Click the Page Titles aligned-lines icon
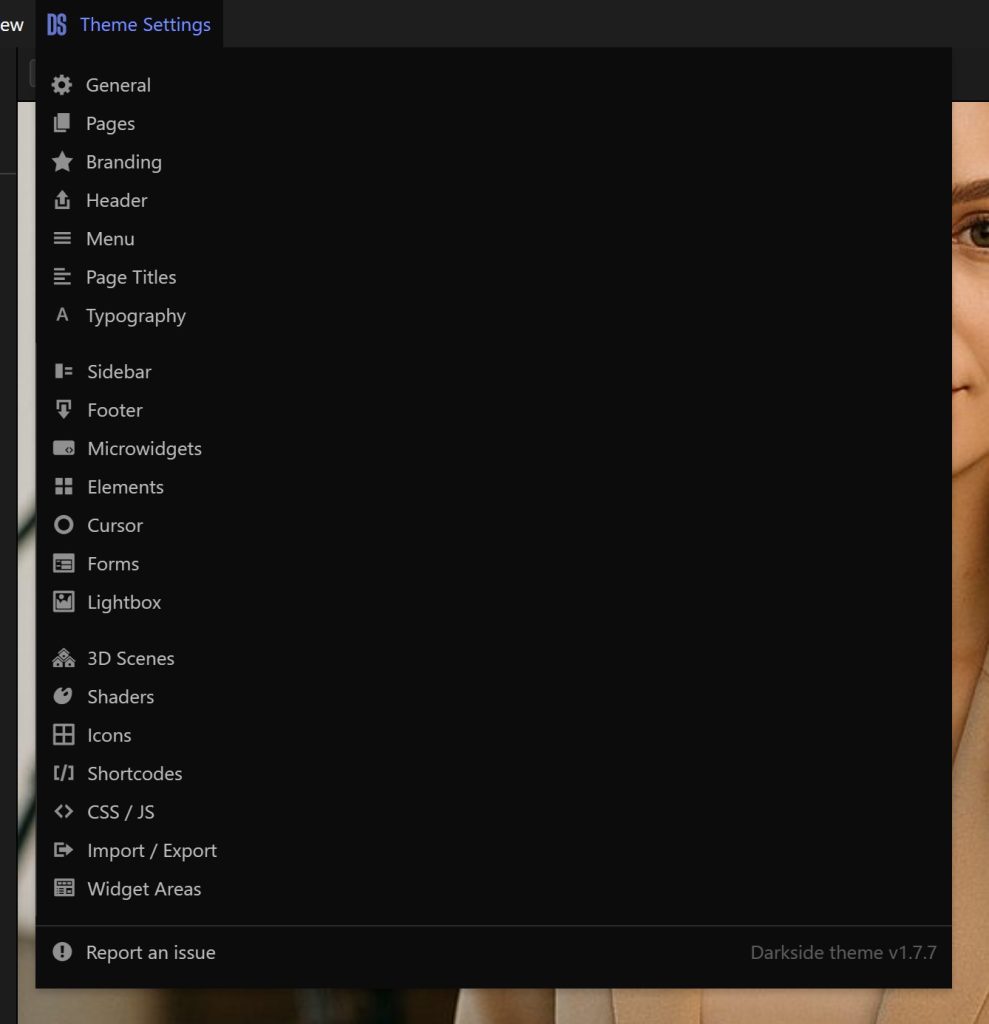This screenshot has height=1024, width=989. point(62,277)
